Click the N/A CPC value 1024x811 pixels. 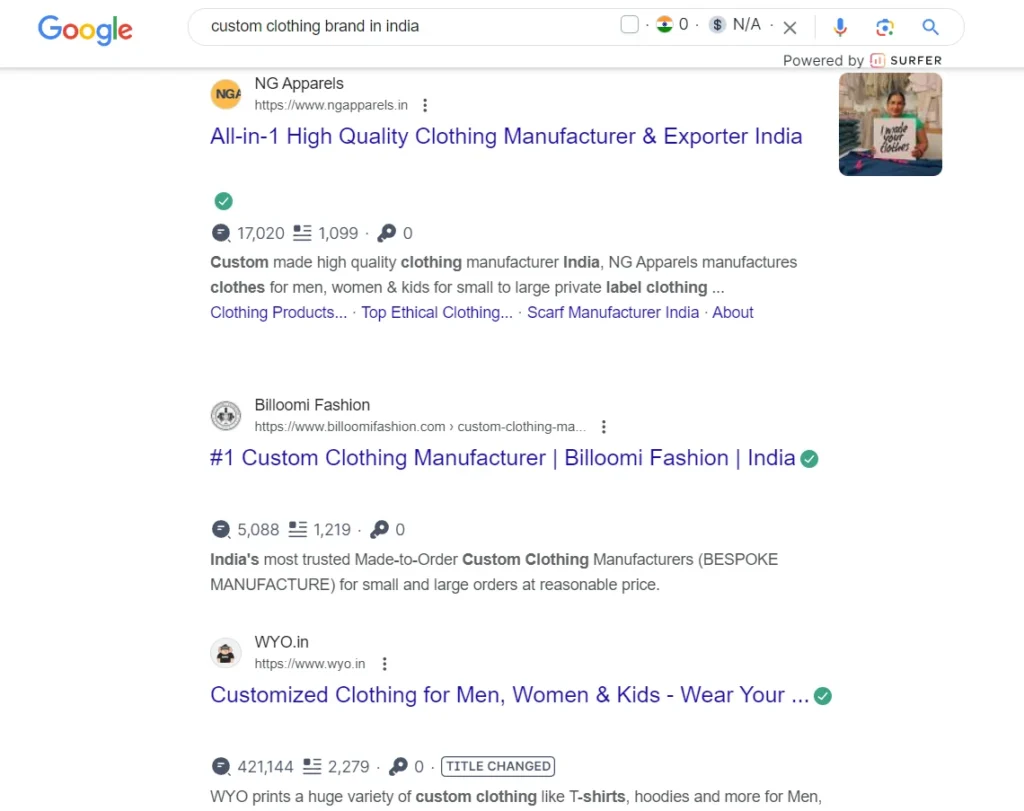click(x=746, y=25)
